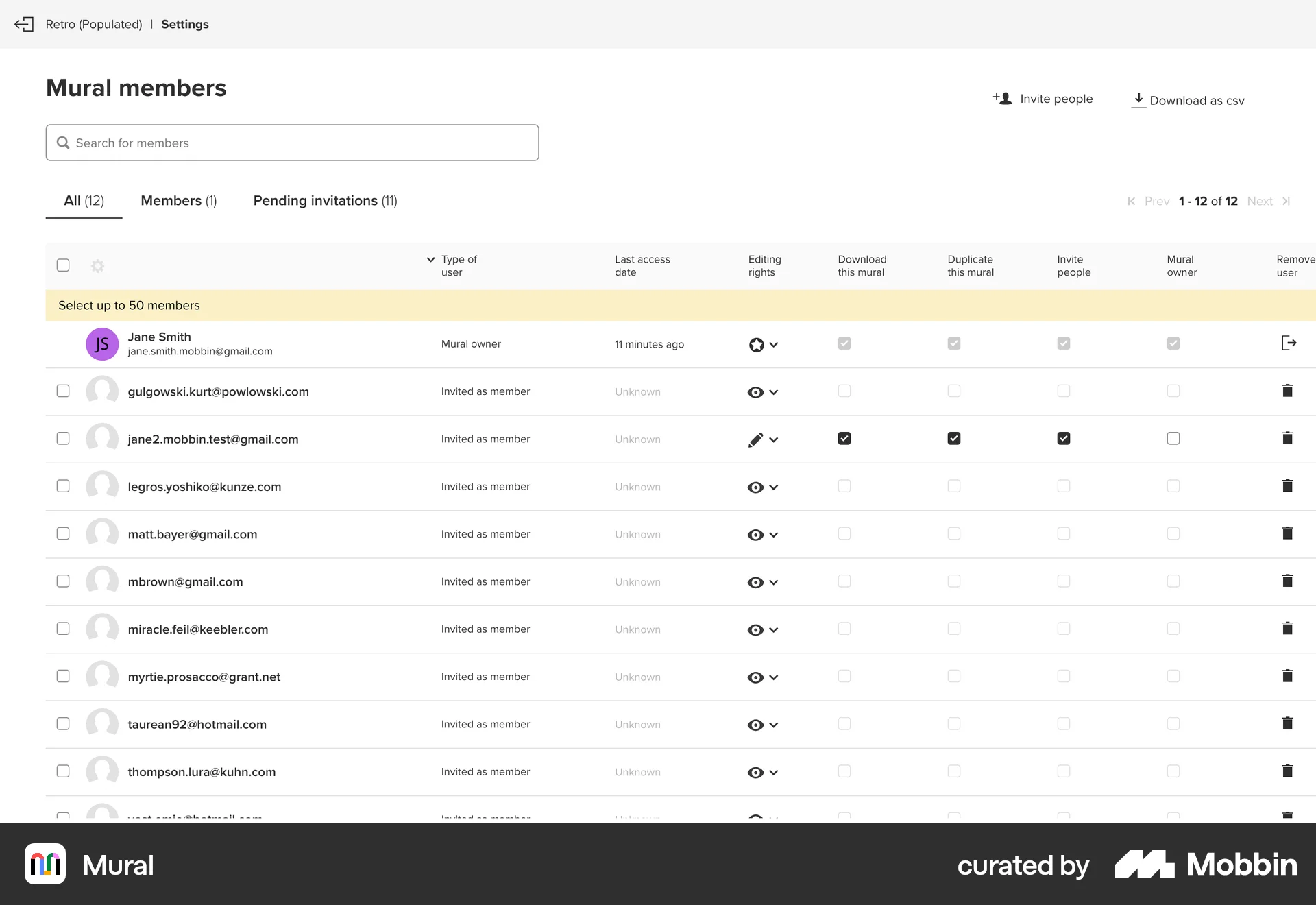This screenshot has height=905, width=1316.
Task: Select the row checkbox for mbrown@gmail.com
Action: (63, 581)
